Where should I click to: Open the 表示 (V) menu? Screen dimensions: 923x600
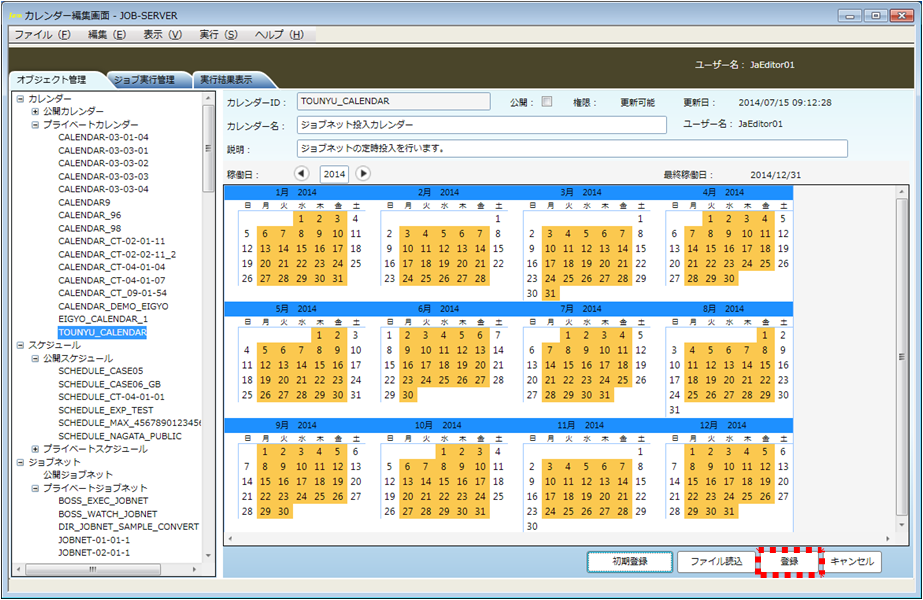coord(162,35)
